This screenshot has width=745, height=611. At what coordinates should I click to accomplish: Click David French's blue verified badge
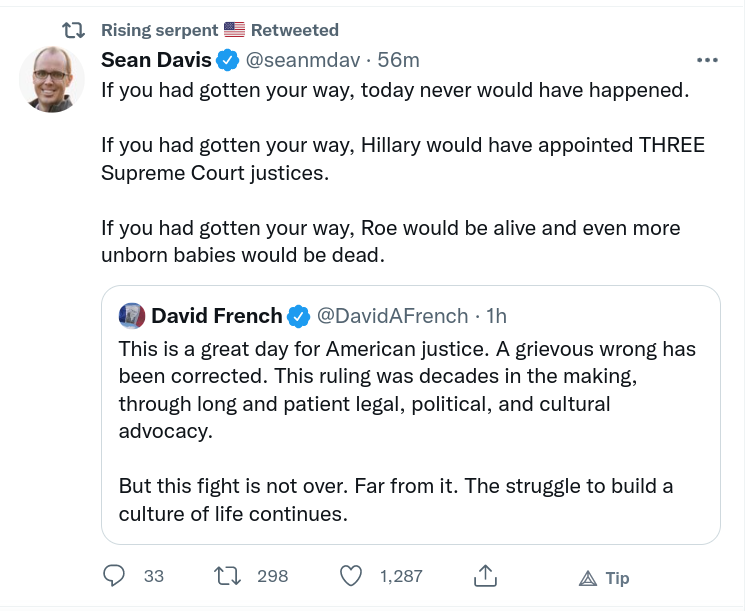(x=299, y=316)
